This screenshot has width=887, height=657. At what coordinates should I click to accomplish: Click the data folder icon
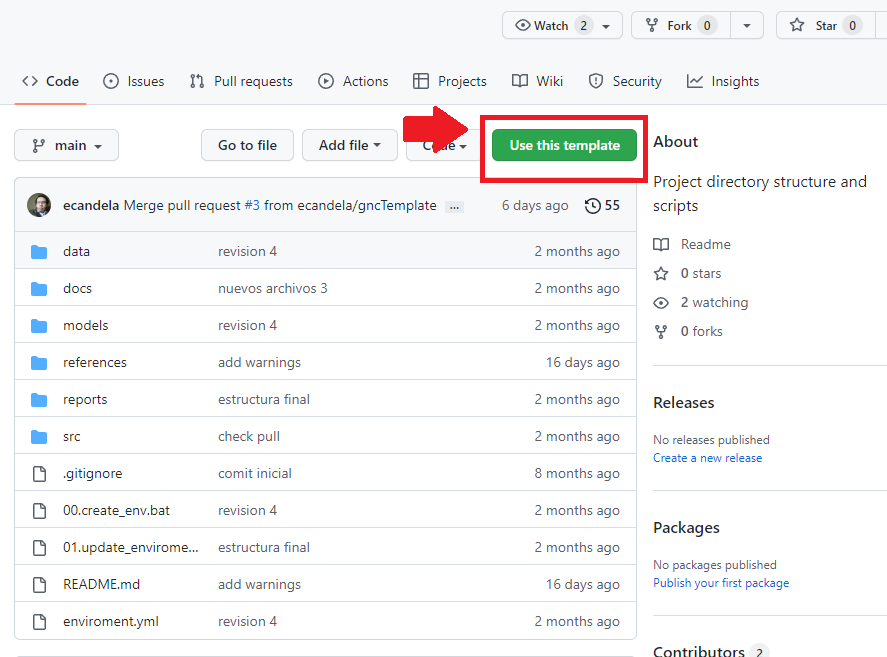click(39, 251)
